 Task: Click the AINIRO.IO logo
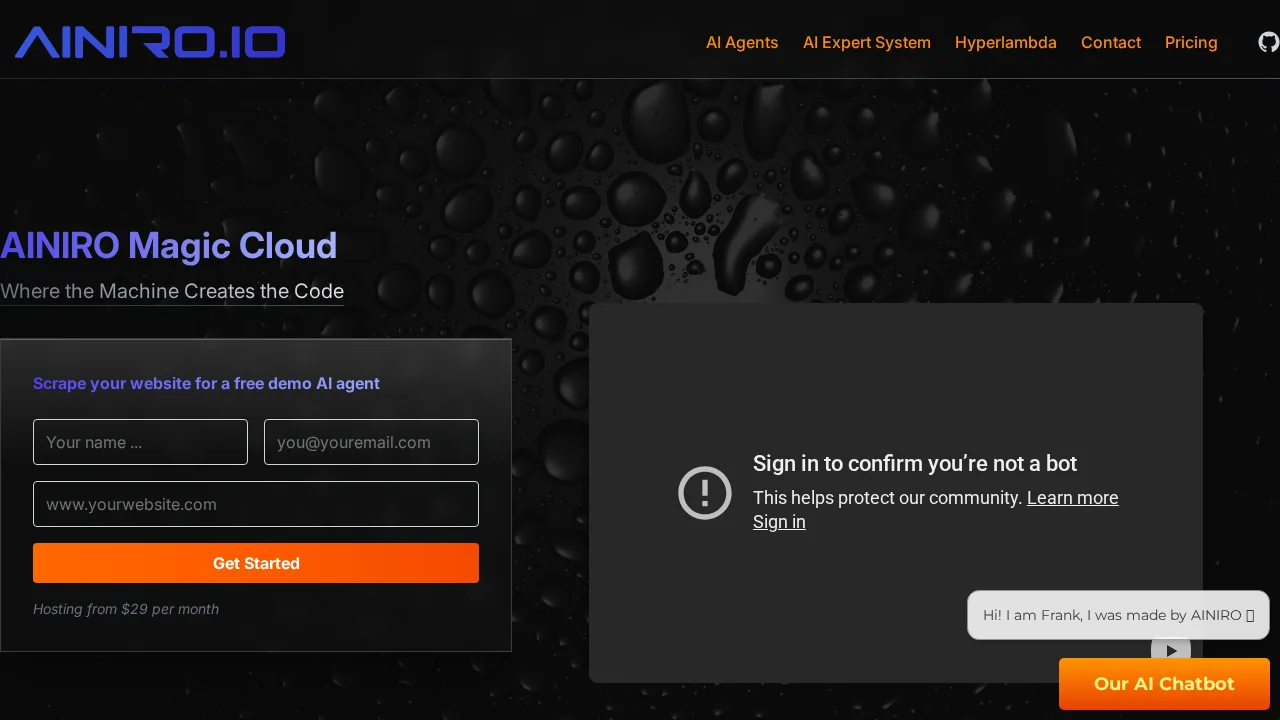click(148, 42)
